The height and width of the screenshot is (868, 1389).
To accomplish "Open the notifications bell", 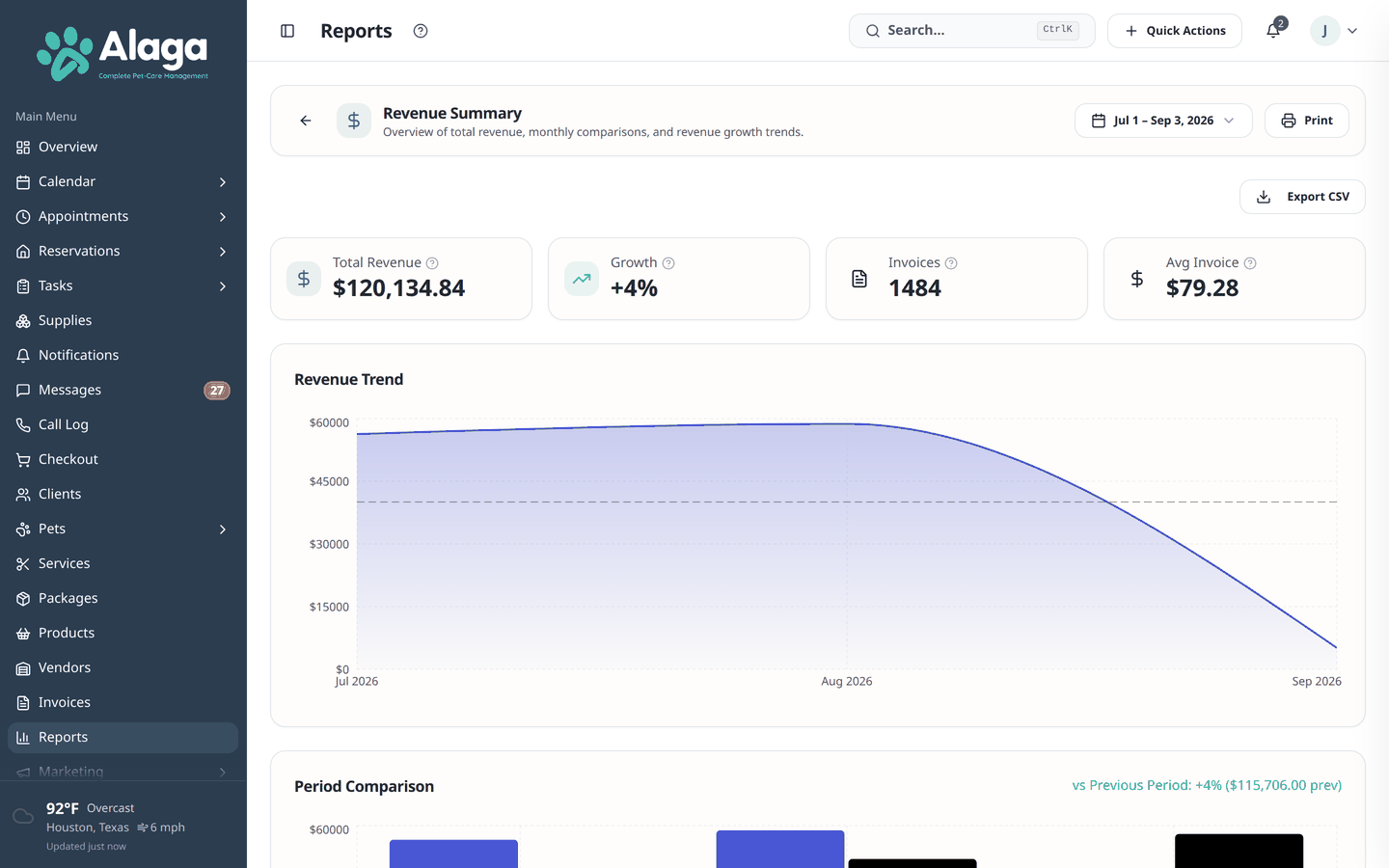I will click(1273, 31).
